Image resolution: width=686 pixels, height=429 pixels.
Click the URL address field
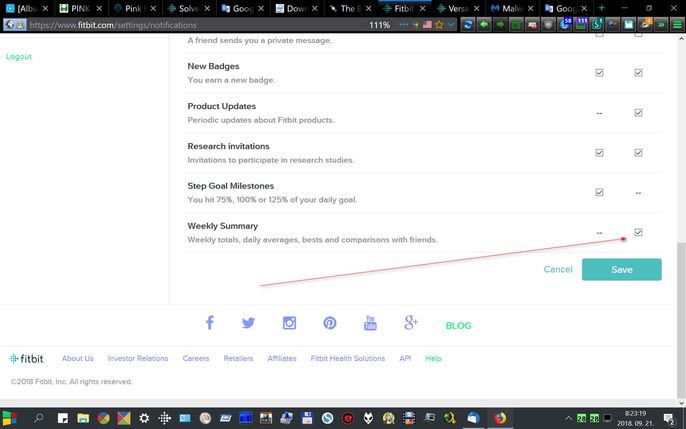(x=197, y=25)
